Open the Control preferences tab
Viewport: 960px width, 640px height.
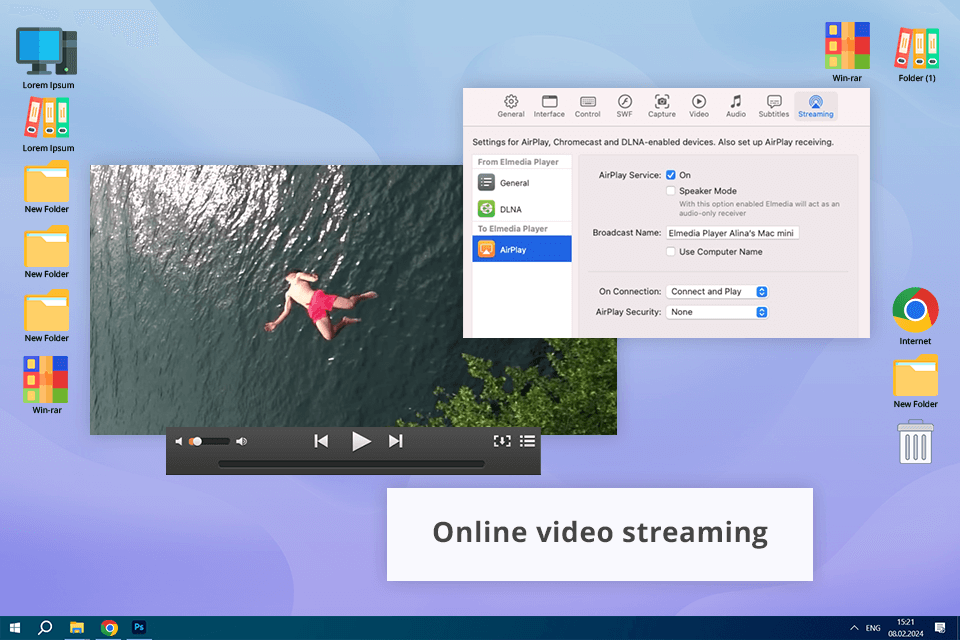(x=588, y=106)
